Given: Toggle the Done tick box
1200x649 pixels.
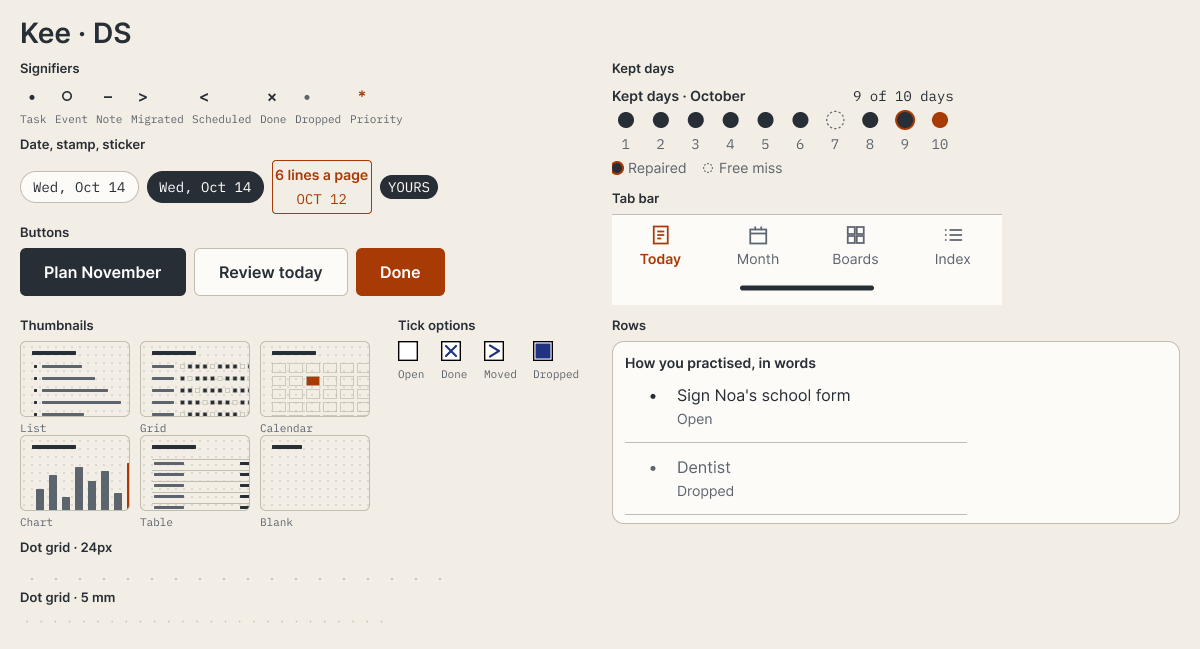Looking at the screenshot, I should (451, 351).
